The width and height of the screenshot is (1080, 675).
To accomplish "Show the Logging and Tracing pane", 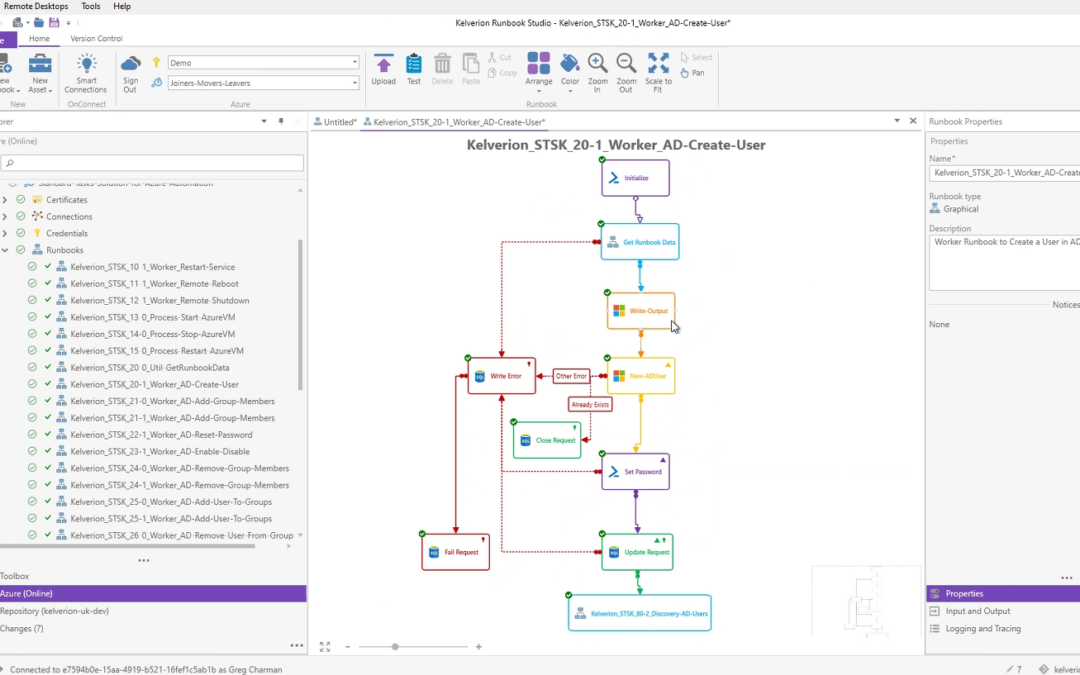I will (1003, 628).
